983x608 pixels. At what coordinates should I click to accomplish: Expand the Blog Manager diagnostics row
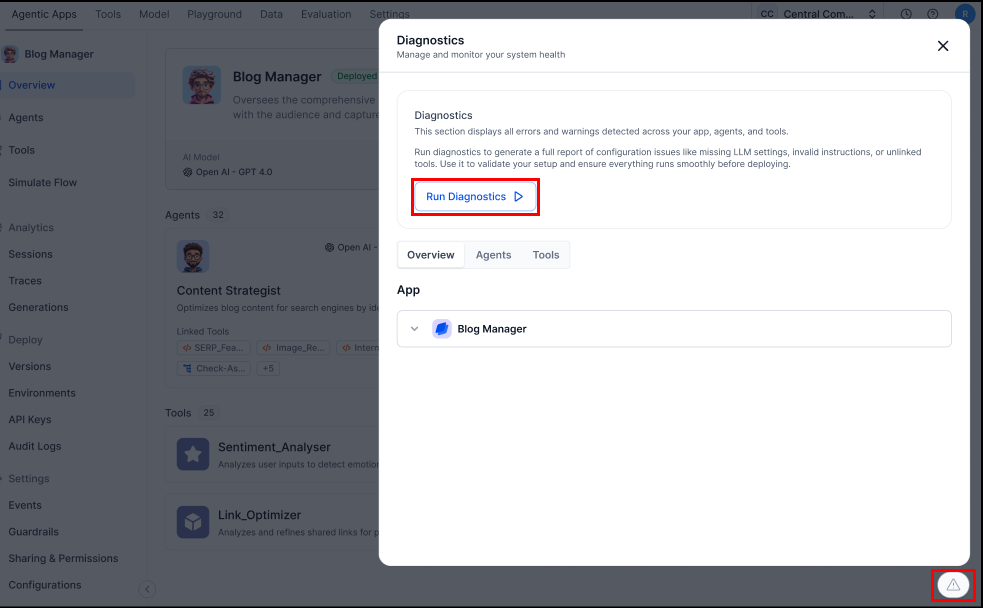(x=414, y=328)
